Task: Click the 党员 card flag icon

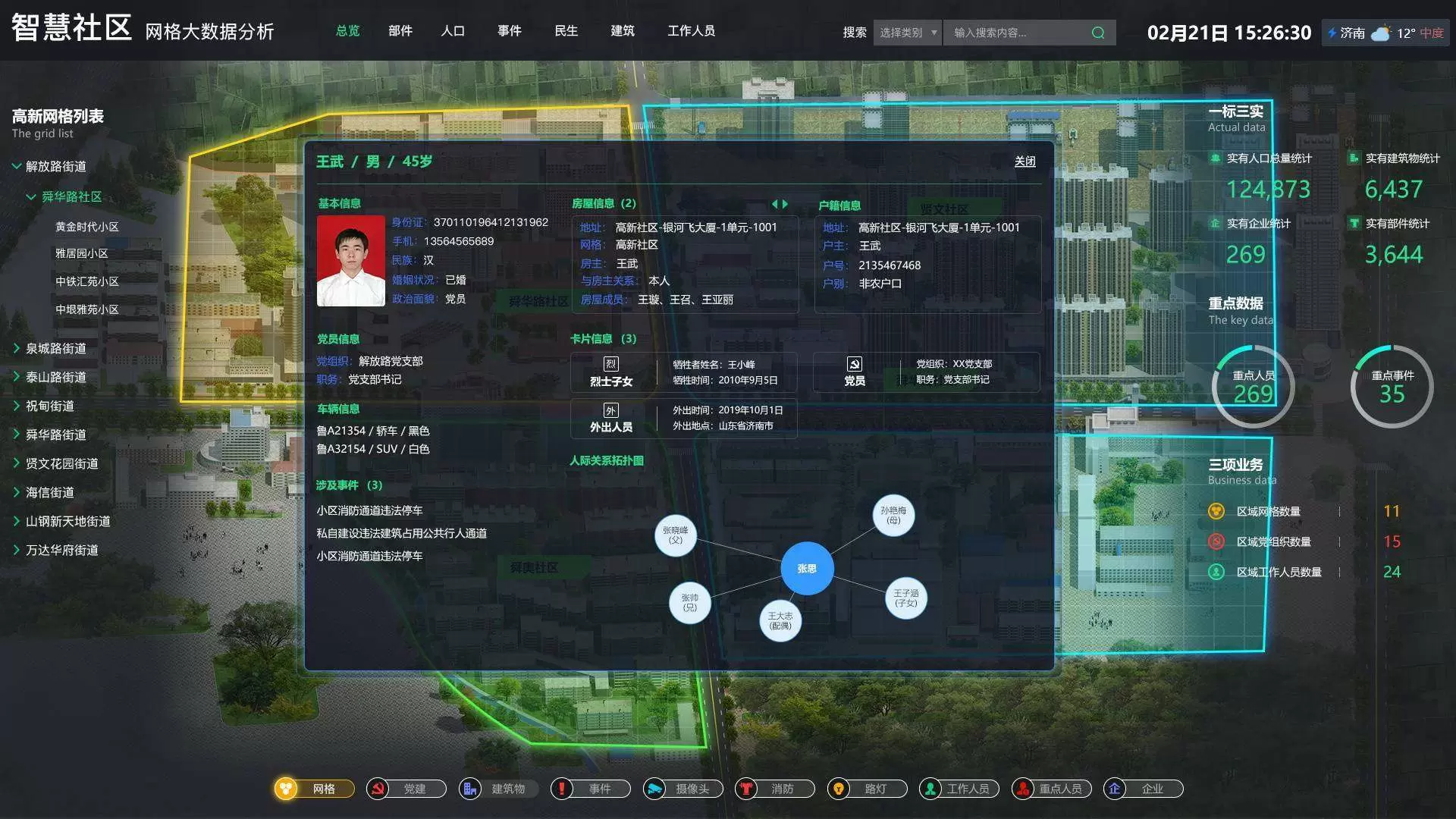Action: (854, 364)
